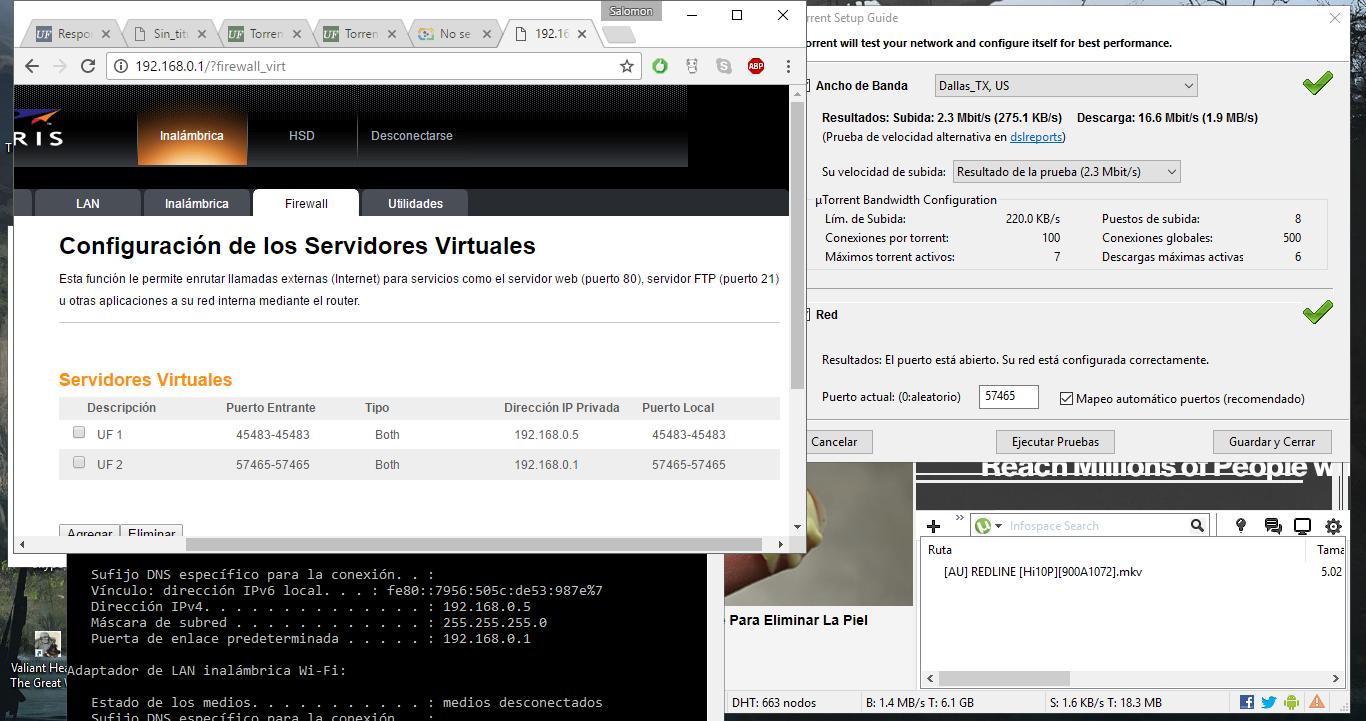Check the UF 1 virtual server checkbox
Screen dimensions: 1366x721
click(79, 433)
